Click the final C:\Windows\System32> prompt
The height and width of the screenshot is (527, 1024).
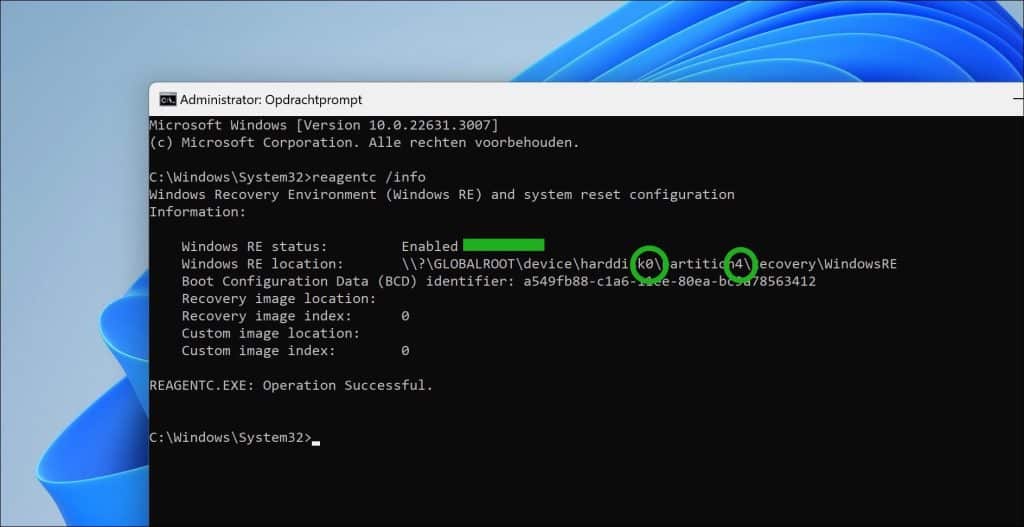click(231, 438)
